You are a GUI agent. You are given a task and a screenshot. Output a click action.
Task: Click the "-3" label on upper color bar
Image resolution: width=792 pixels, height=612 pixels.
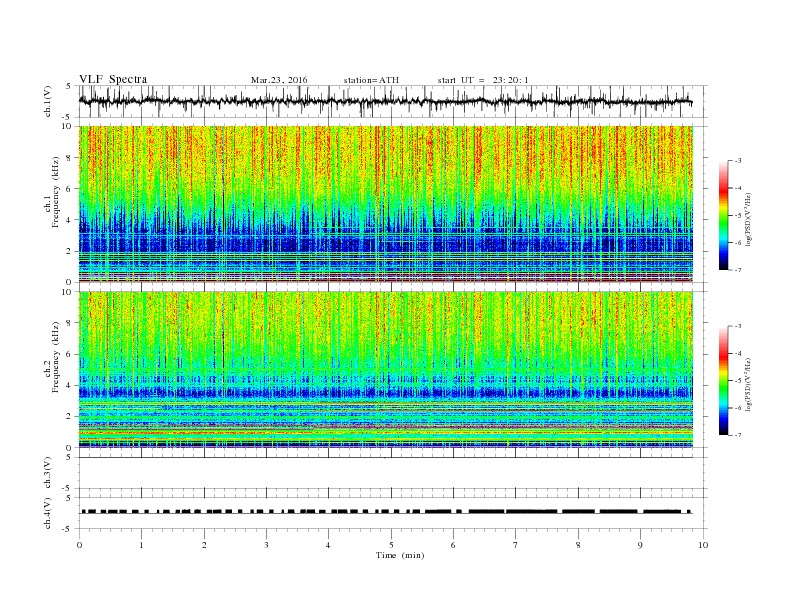click(738, 161)
